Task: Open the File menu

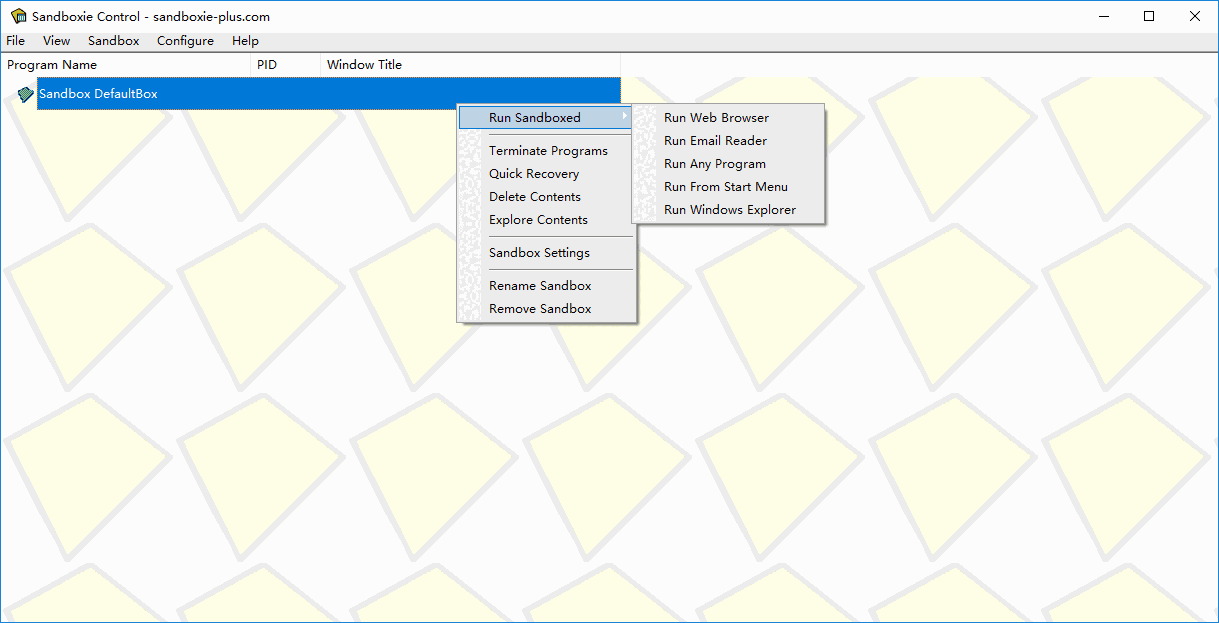Action: coord(16,41)
